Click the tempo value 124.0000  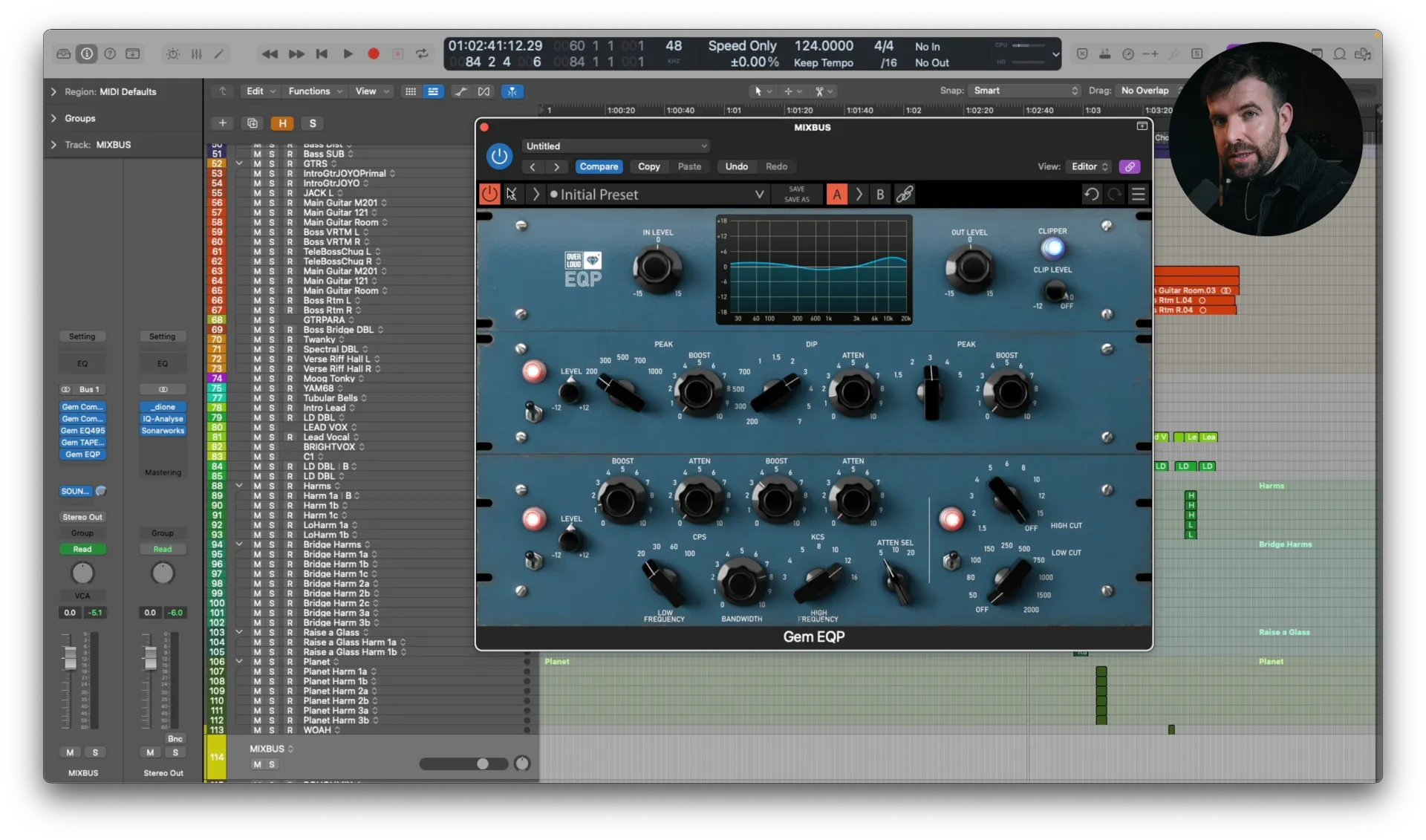tap(824, 46)
